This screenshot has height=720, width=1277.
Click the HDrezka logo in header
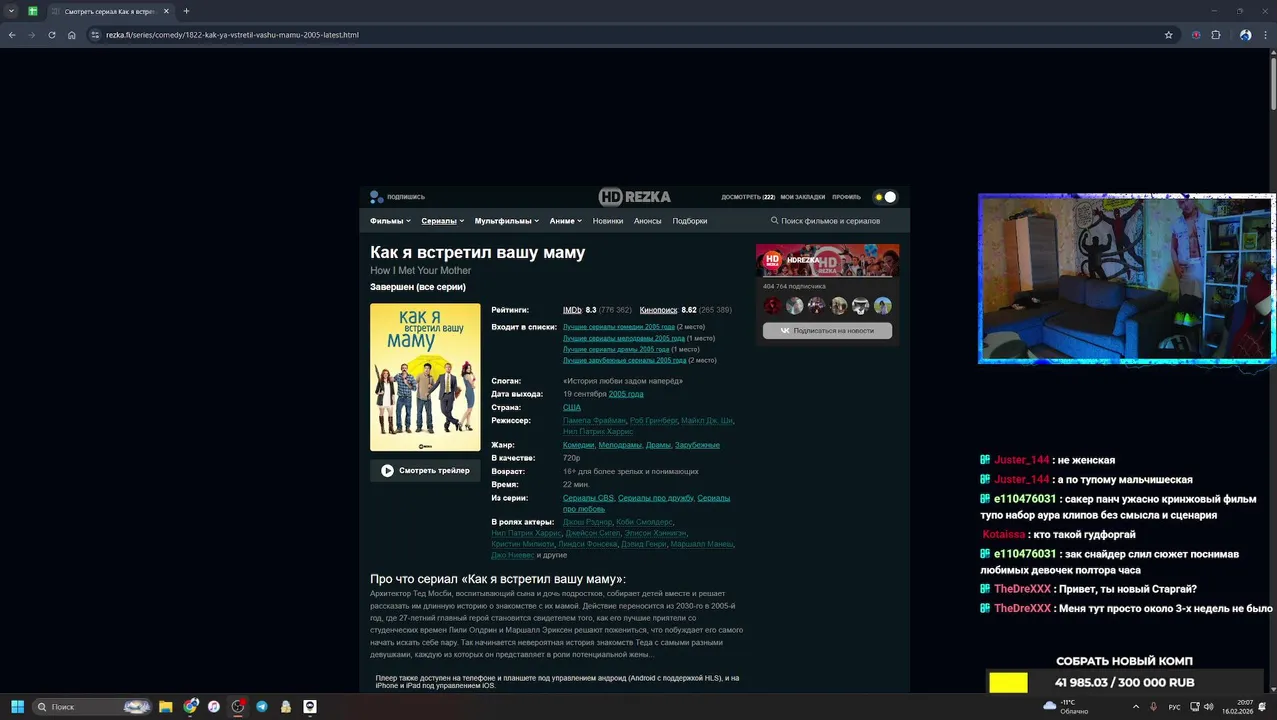pyautogui.click(x=635, y=196)
